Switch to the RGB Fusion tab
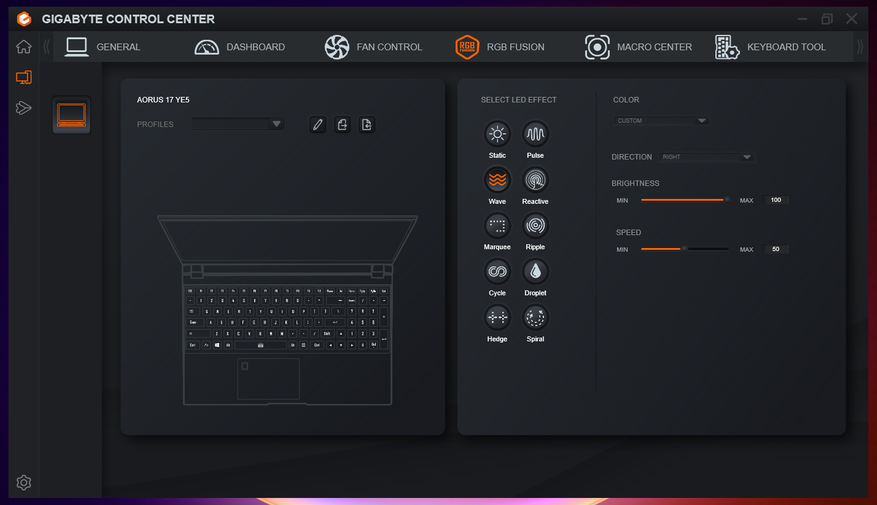 click(x=499, y=47)
